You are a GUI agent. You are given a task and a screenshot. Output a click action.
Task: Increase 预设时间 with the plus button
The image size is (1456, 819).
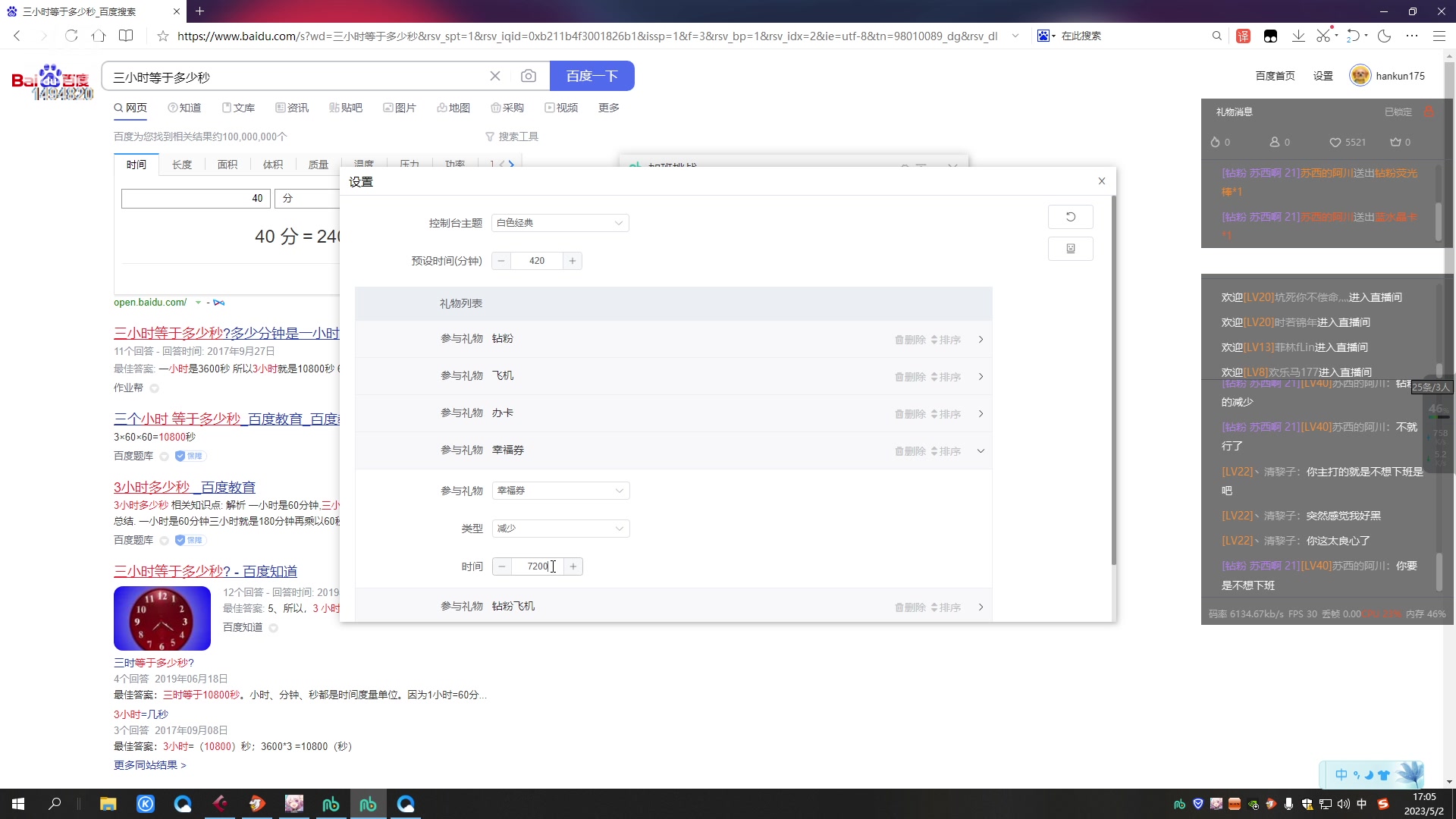(x=573, y=261)
